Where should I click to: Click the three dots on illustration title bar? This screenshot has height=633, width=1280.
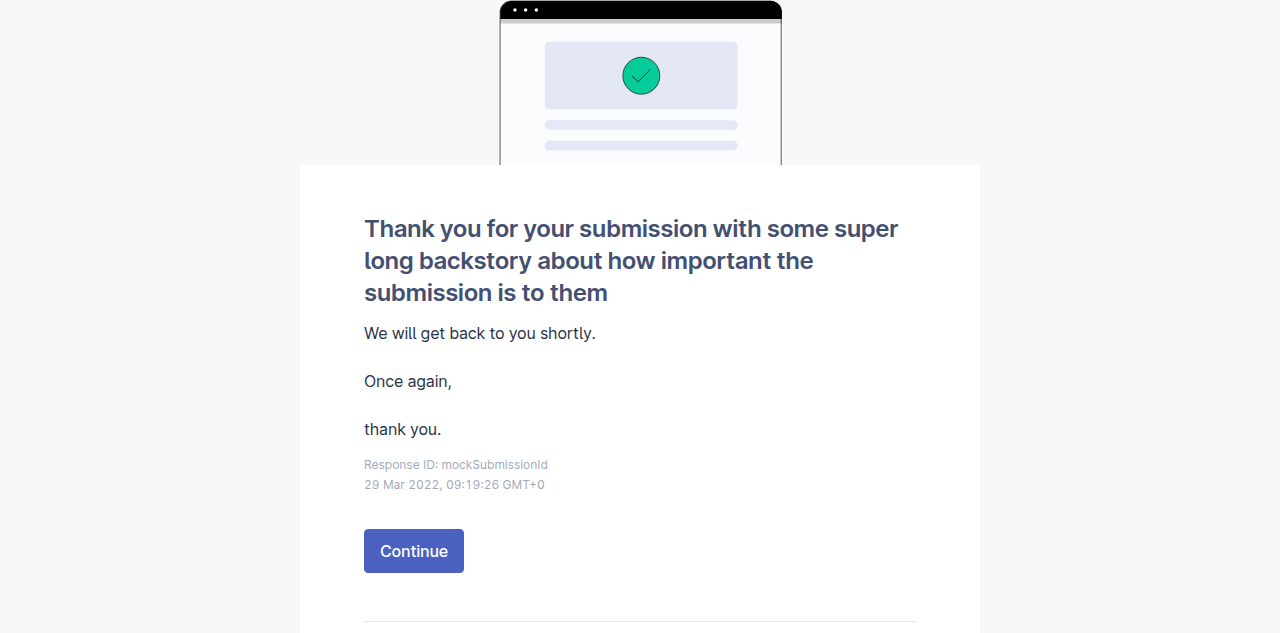click(x=526, y=10)
